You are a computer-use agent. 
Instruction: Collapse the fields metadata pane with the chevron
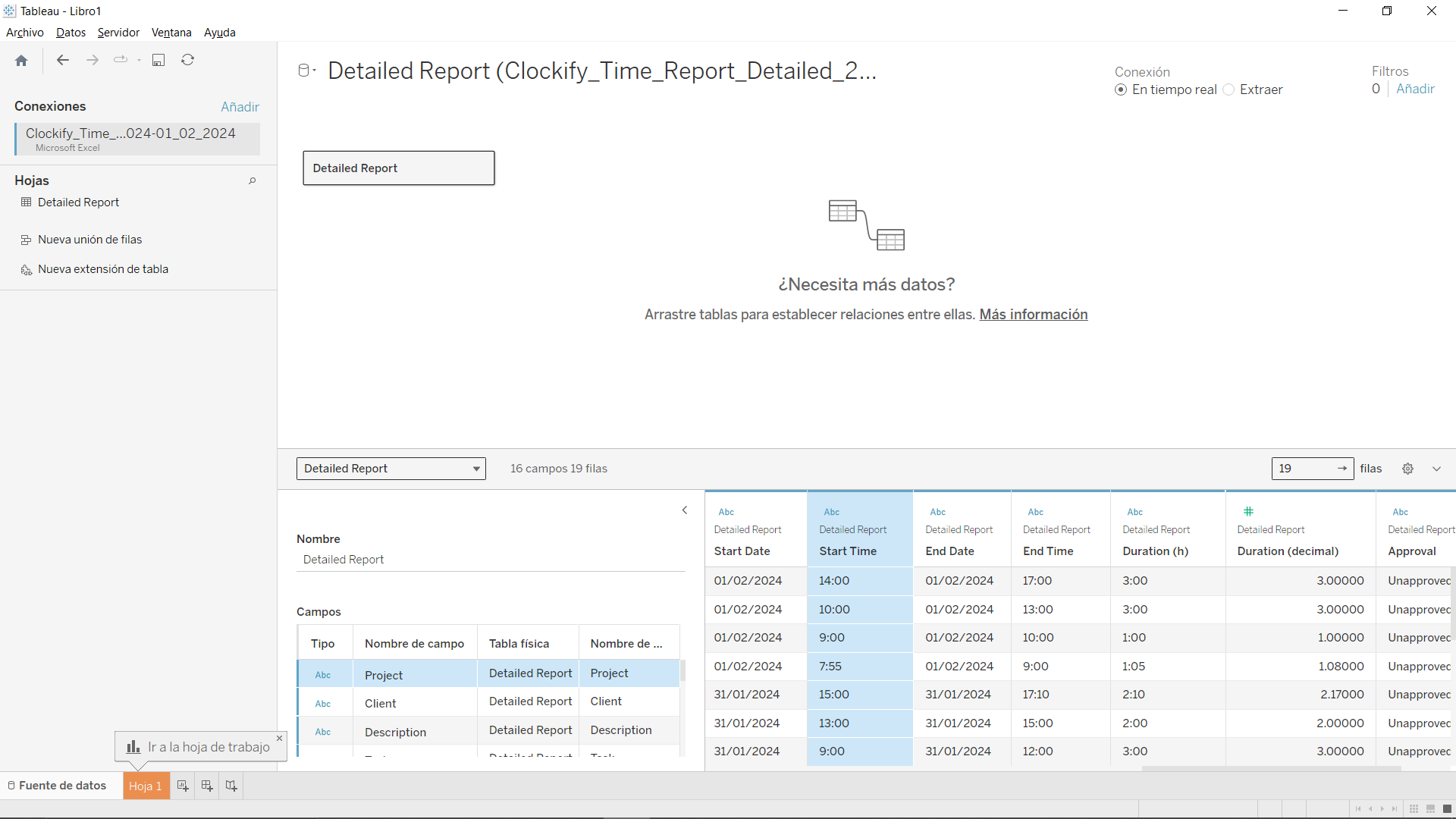(685, 510)
